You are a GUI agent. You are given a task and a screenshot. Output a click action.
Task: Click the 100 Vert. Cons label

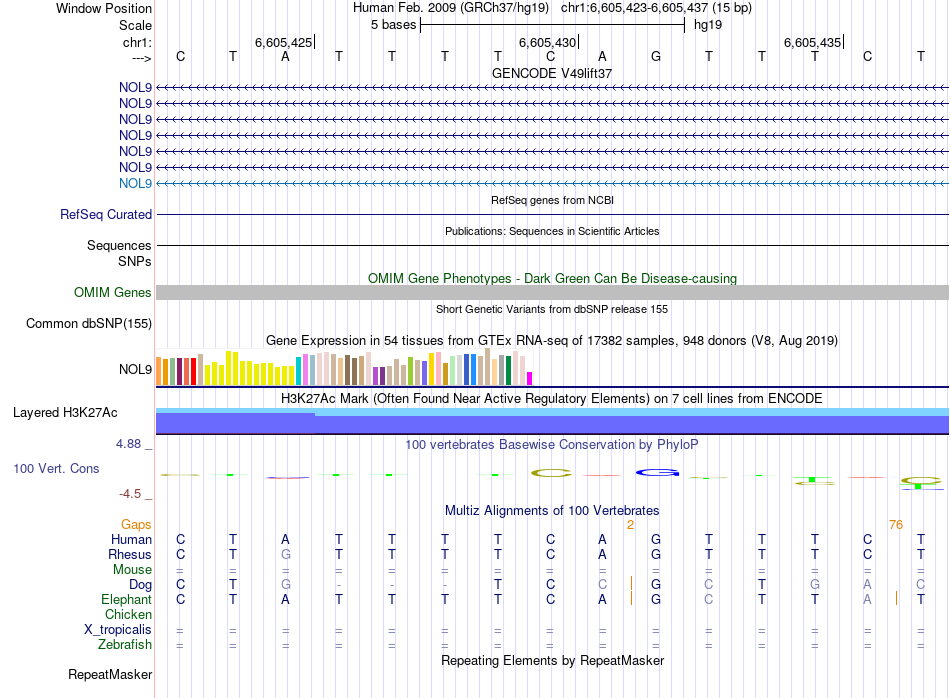click(x=56, y=468)
